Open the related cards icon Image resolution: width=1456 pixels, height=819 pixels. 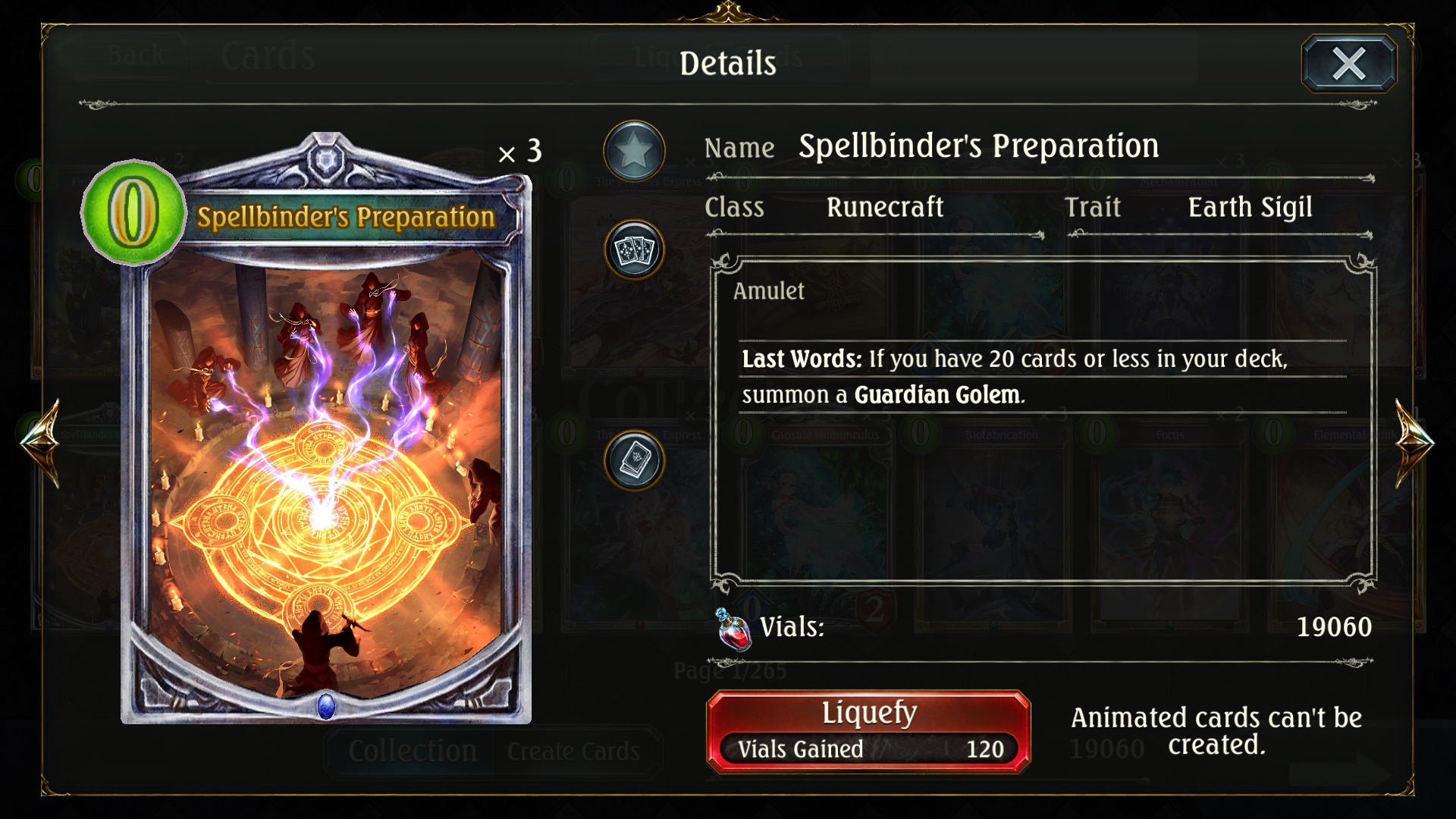tap(635, 249)
